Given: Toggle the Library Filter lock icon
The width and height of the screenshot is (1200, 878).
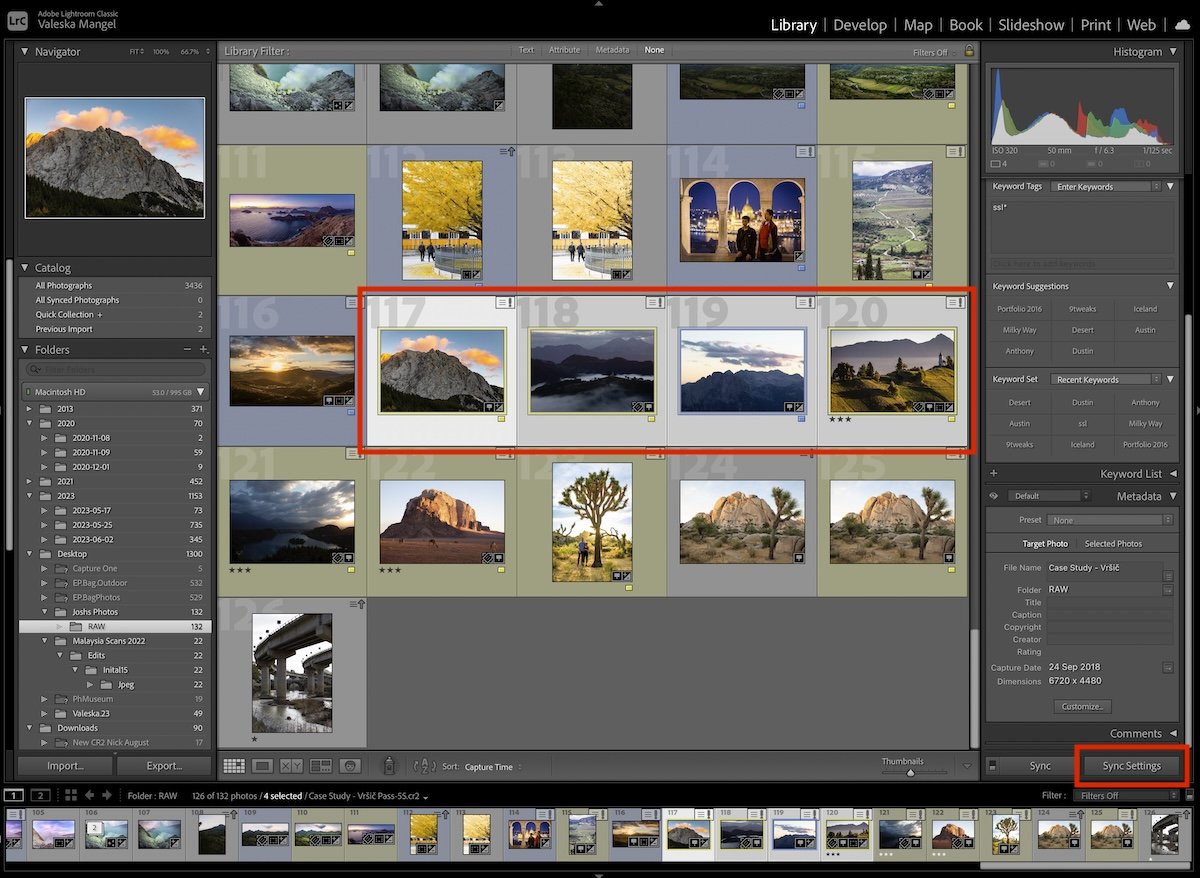Looking at the screenshot, I should (x=968, y=49).
